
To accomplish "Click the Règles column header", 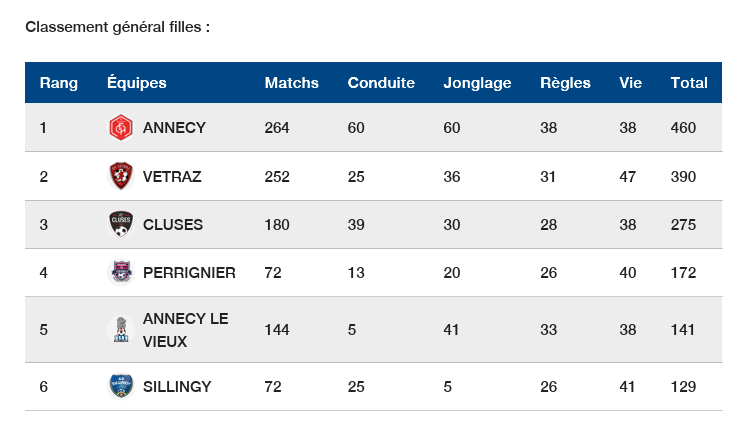I will click(x=565, y=83).
